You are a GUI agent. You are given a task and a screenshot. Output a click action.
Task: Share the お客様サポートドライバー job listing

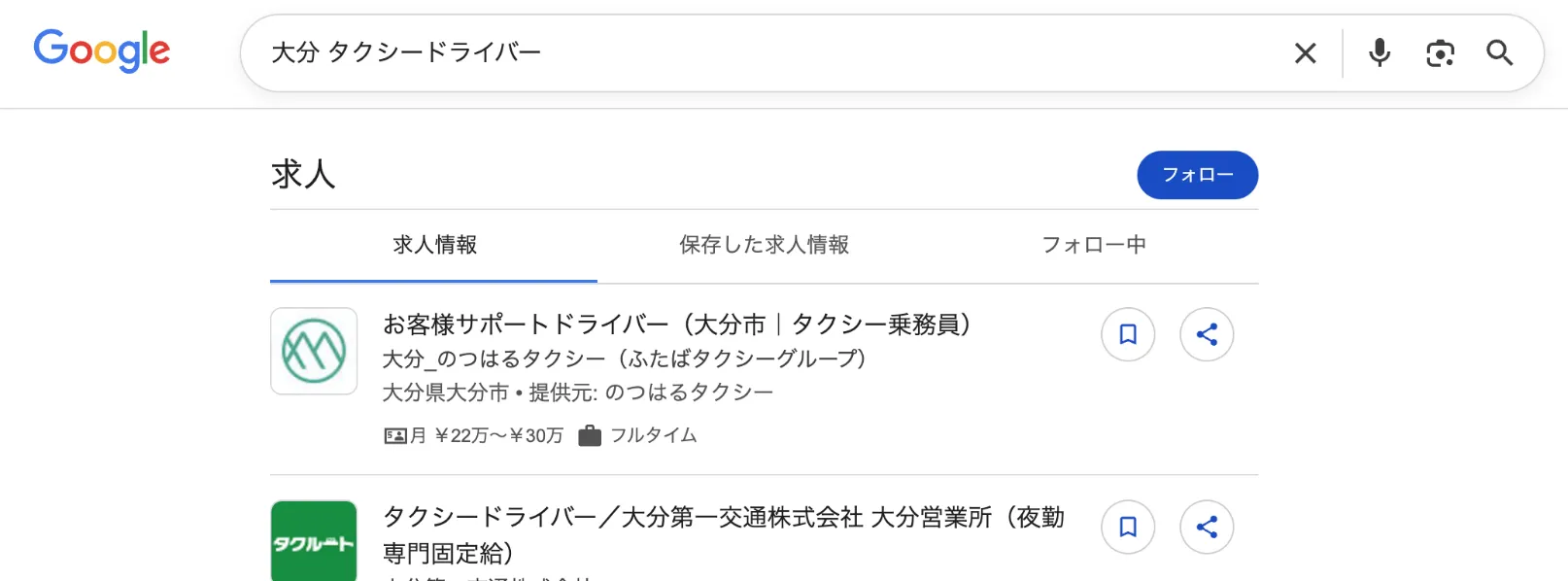tap(1207, 334)
